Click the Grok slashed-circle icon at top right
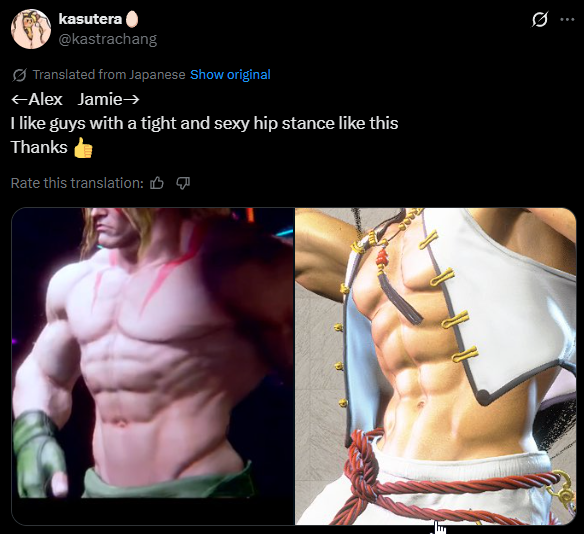 pyautogui.click(x=539, y=19)
